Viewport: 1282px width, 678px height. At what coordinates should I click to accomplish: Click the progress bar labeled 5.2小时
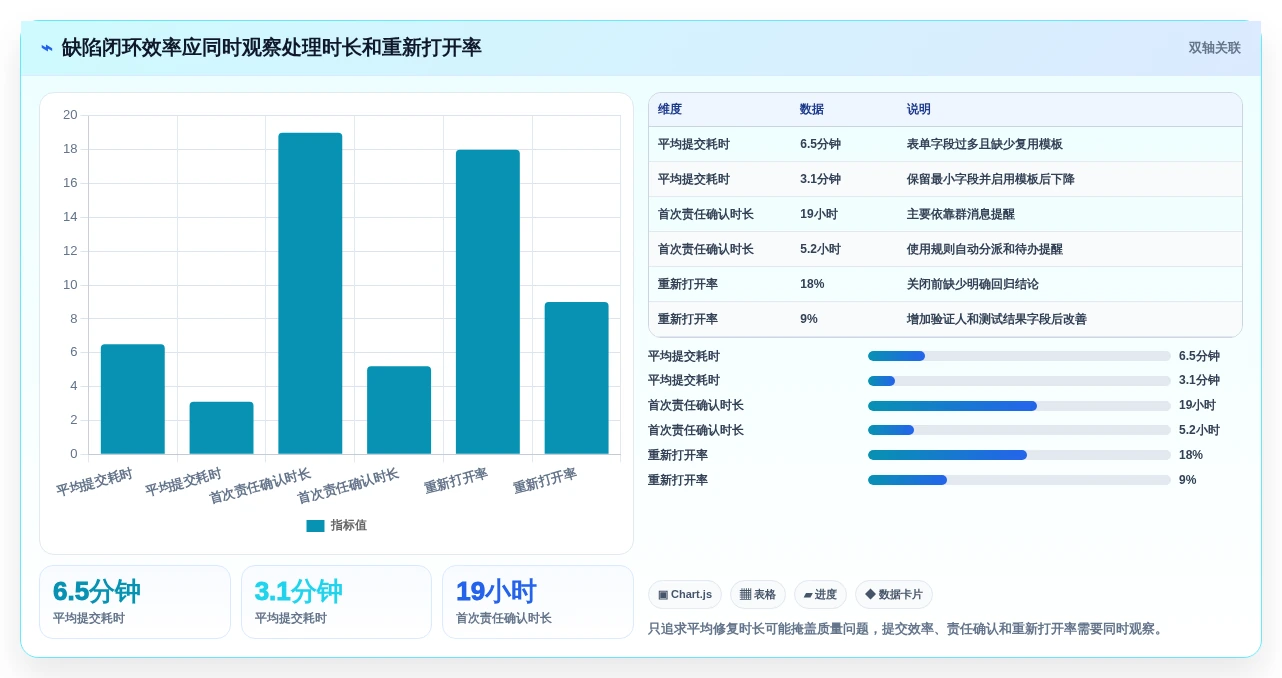tap(1019, 430)
